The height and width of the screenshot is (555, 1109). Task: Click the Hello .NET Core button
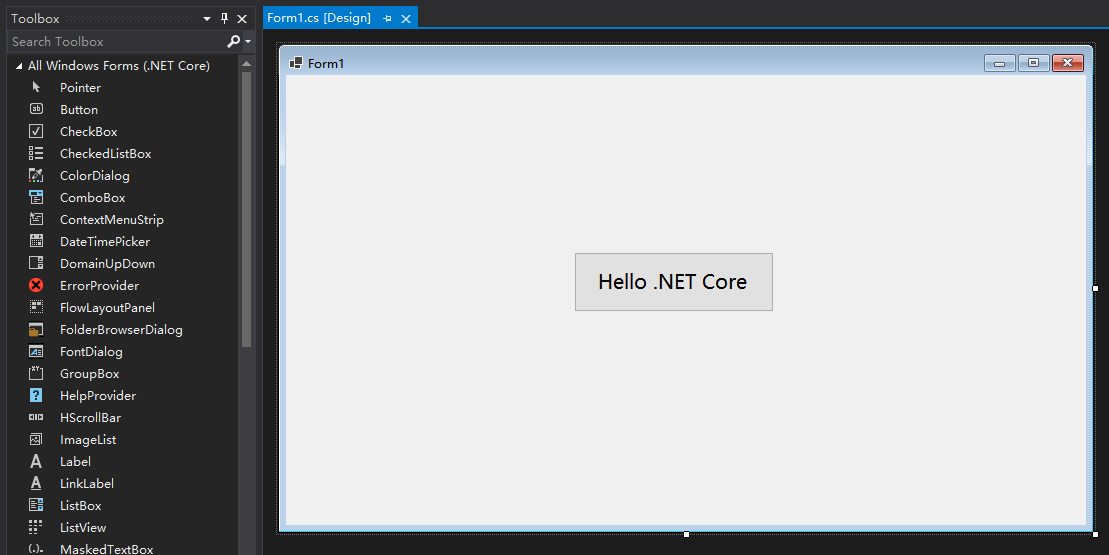(673, 281)
